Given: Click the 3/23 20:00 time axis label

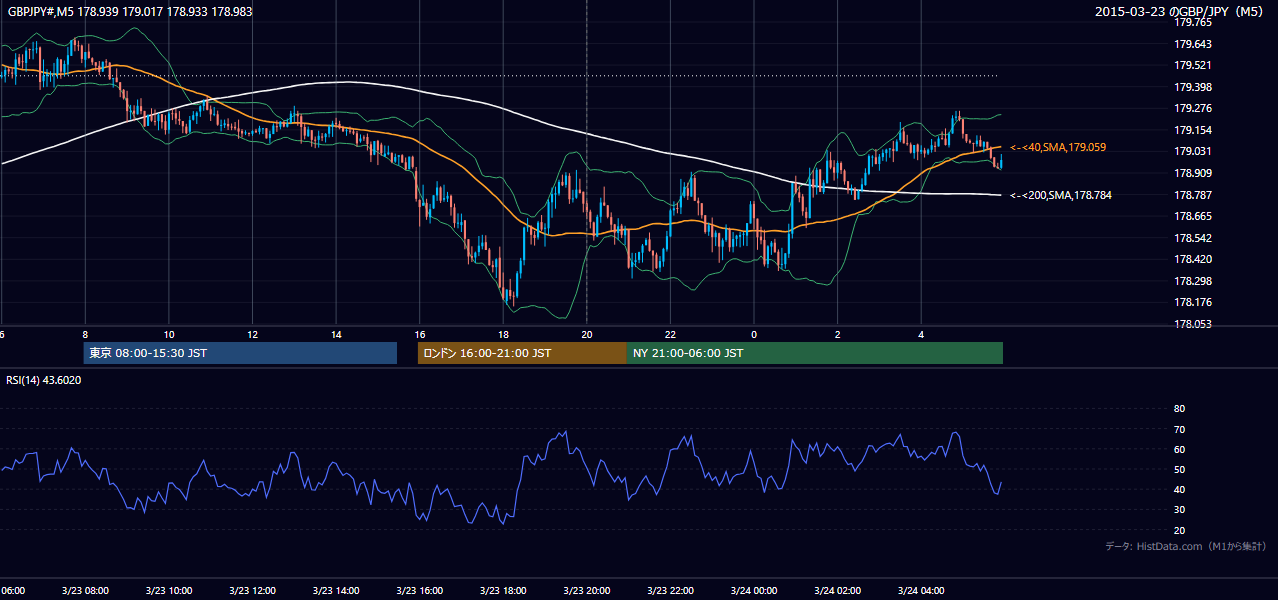Looking at the screenshot, I should (586, 591).
